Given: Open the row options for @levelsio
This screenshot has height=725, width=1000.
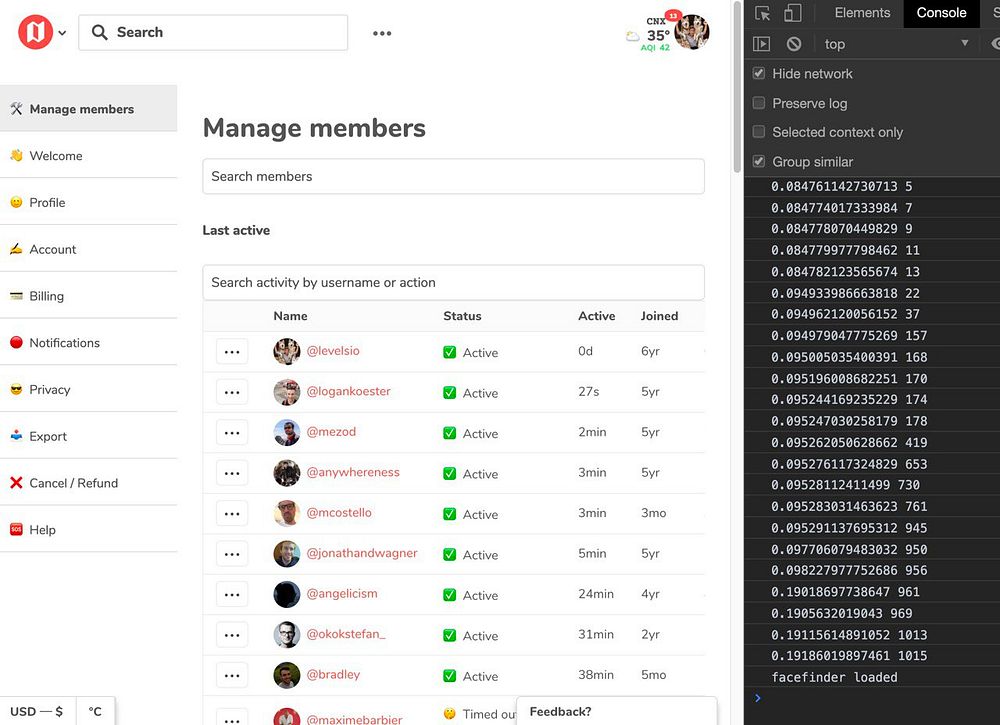Looking at the screenshot, I should pos(232,352).
